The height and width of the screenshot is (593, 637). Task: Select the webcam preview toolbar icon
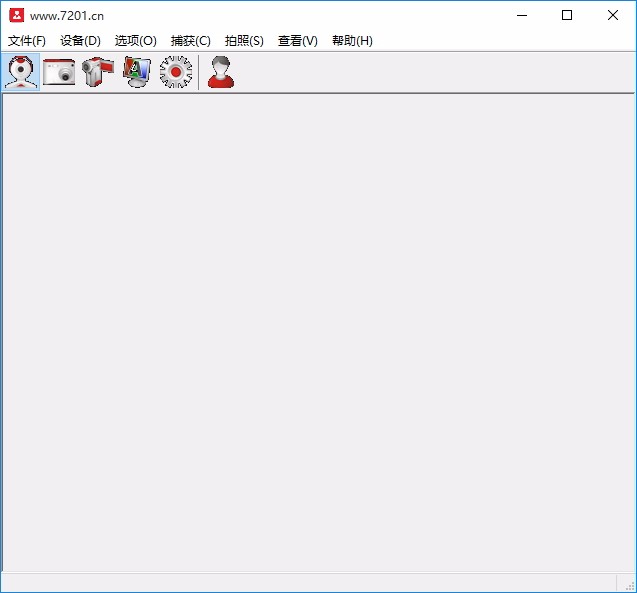(20, 72)
